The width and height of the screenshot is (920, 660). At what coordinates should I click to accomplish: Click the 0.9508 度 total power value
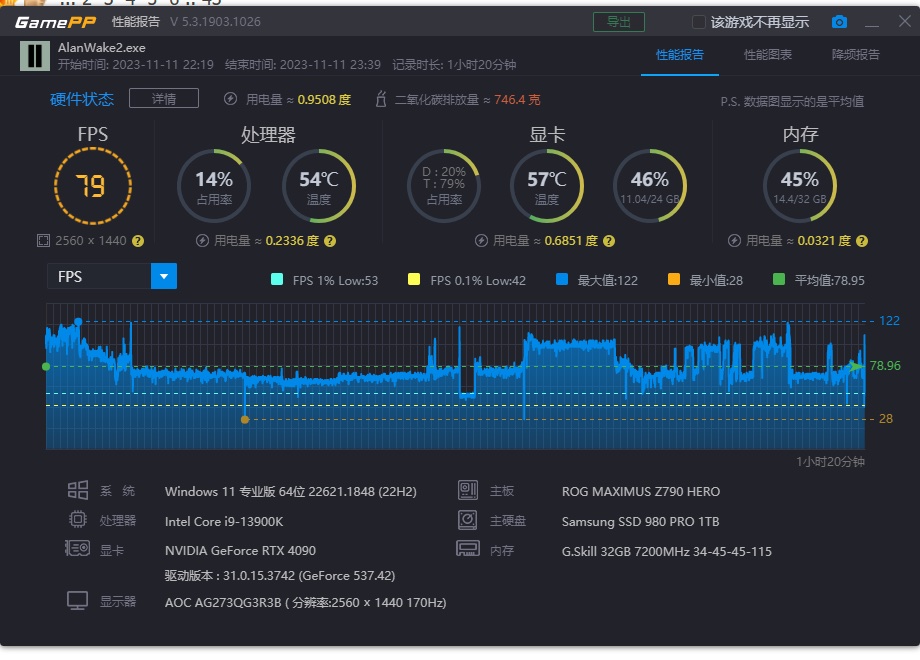coord(324,100)
